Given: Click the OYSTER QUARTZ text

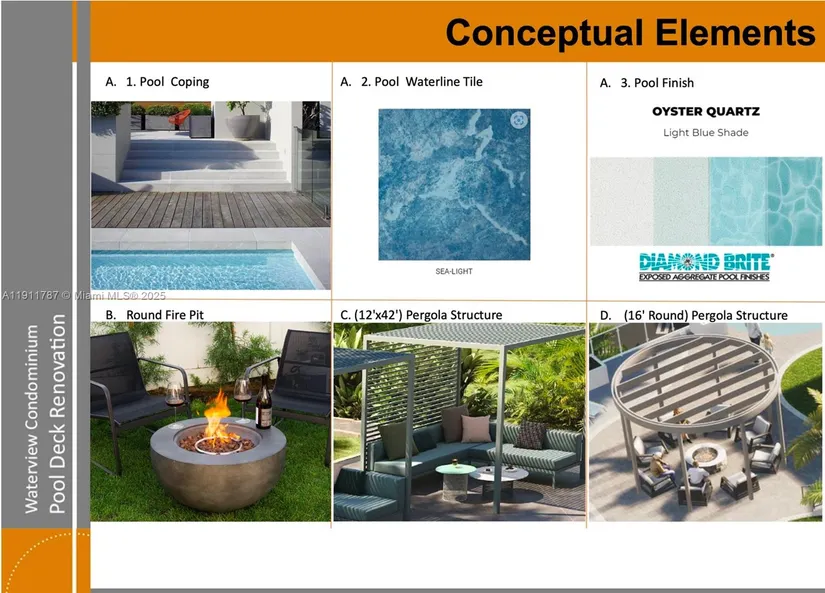Looking at the screenshot, I should [705, 112].
